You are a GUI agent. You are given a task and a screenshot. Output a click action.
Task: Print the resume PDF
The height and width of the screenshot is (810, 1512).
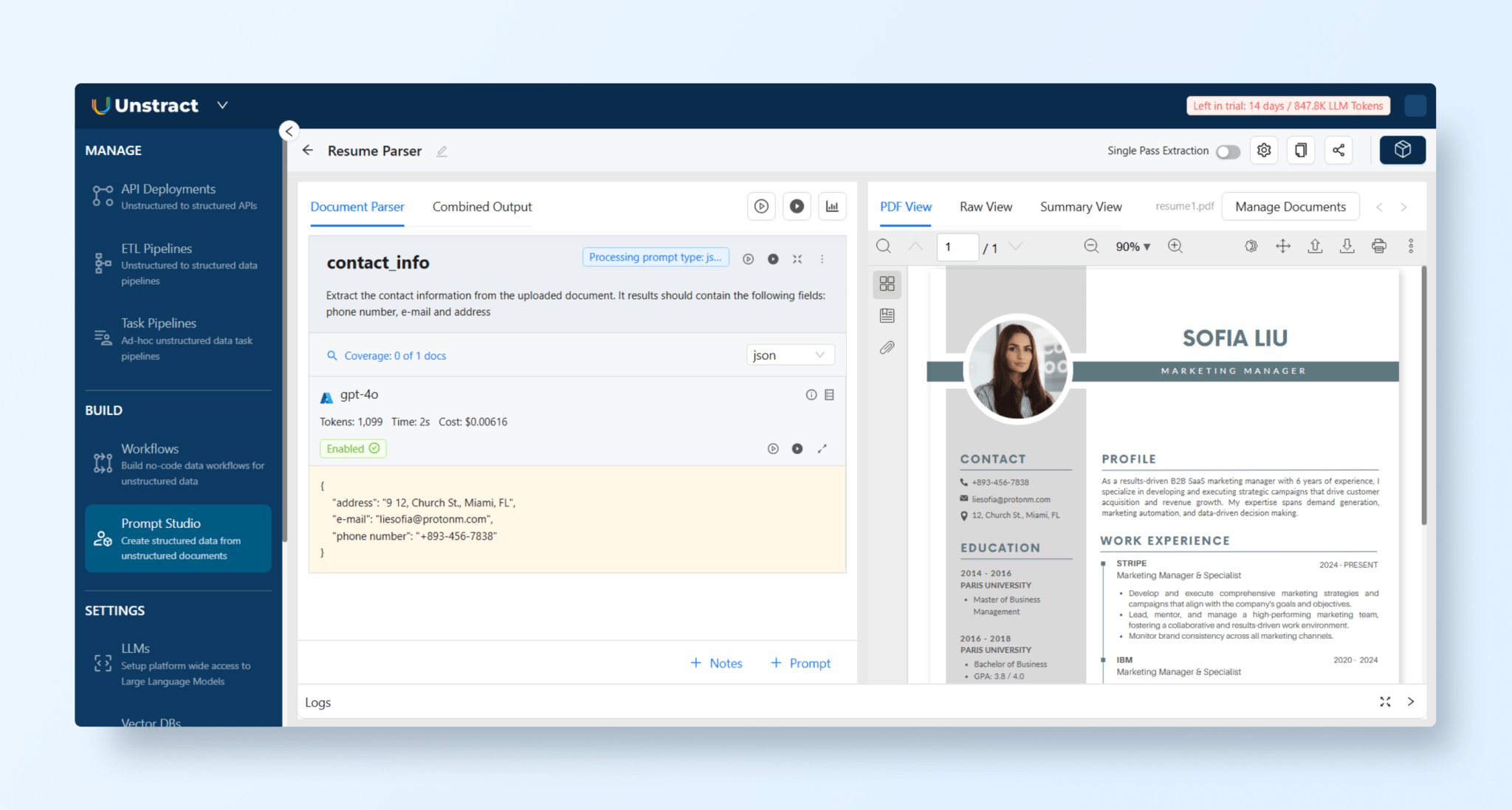coord(1379,246)
